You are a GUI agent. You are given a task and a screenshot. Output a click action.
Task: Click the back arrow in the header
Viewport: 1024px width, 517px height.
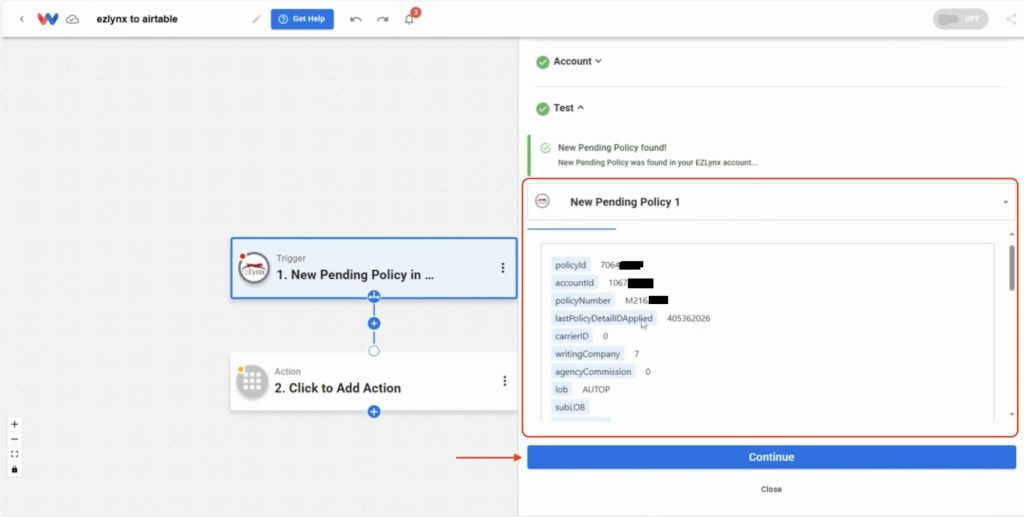tap(22, 19)
